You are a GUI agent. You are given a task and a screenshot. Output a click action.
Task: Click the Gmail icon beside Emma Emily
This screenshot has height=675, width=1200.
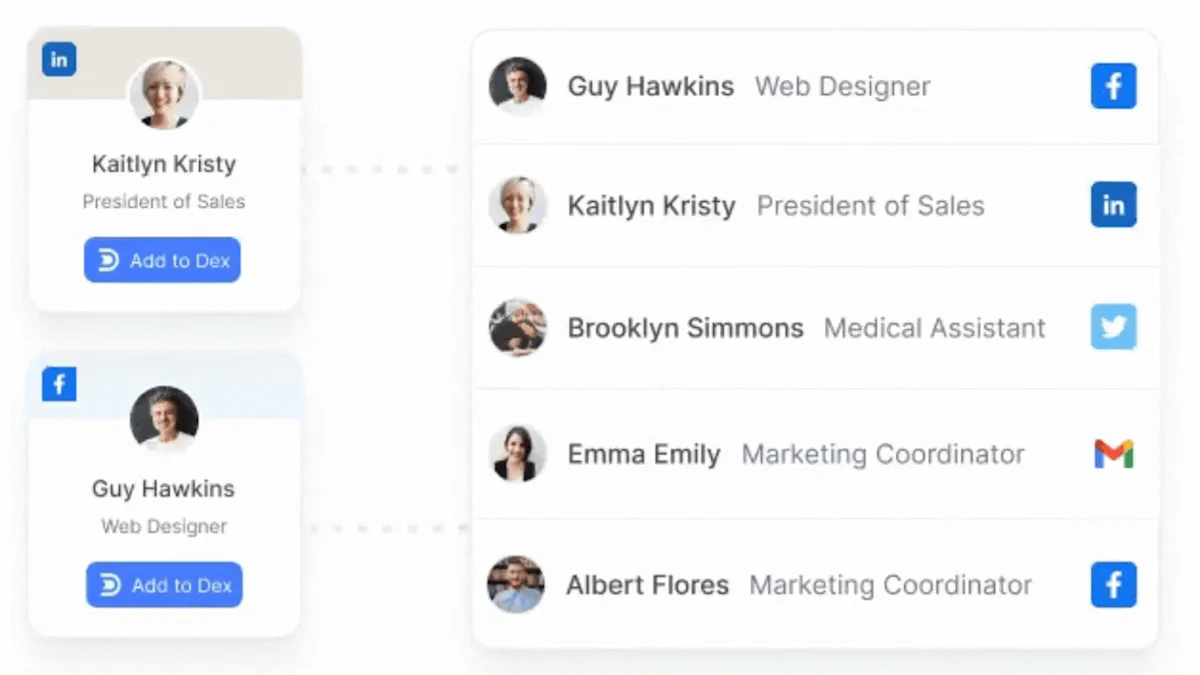(1113, 454)
